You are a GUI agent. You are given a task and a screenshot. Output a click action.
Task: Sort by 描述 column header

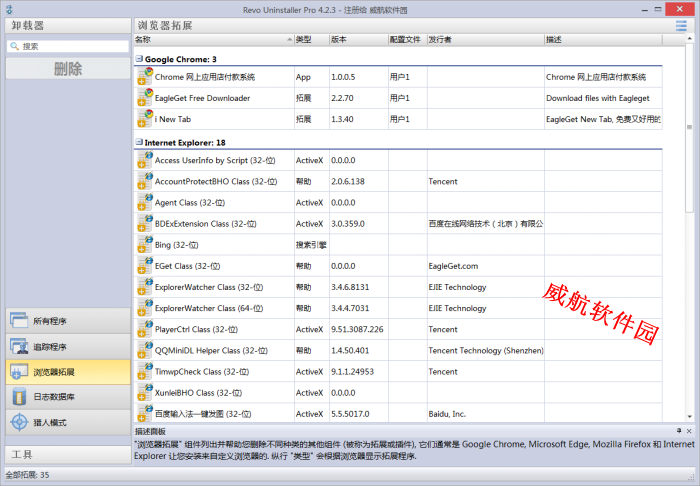coord(604,40)
